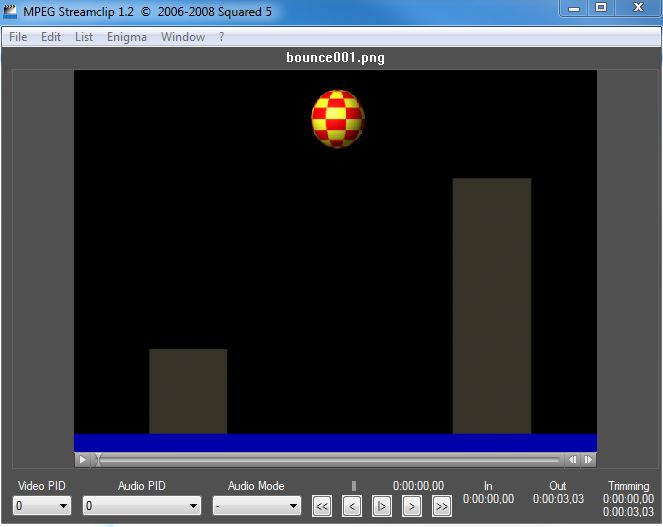Click the pause indicator above transport buttons
663x527 pixels.
pos(354,486)
